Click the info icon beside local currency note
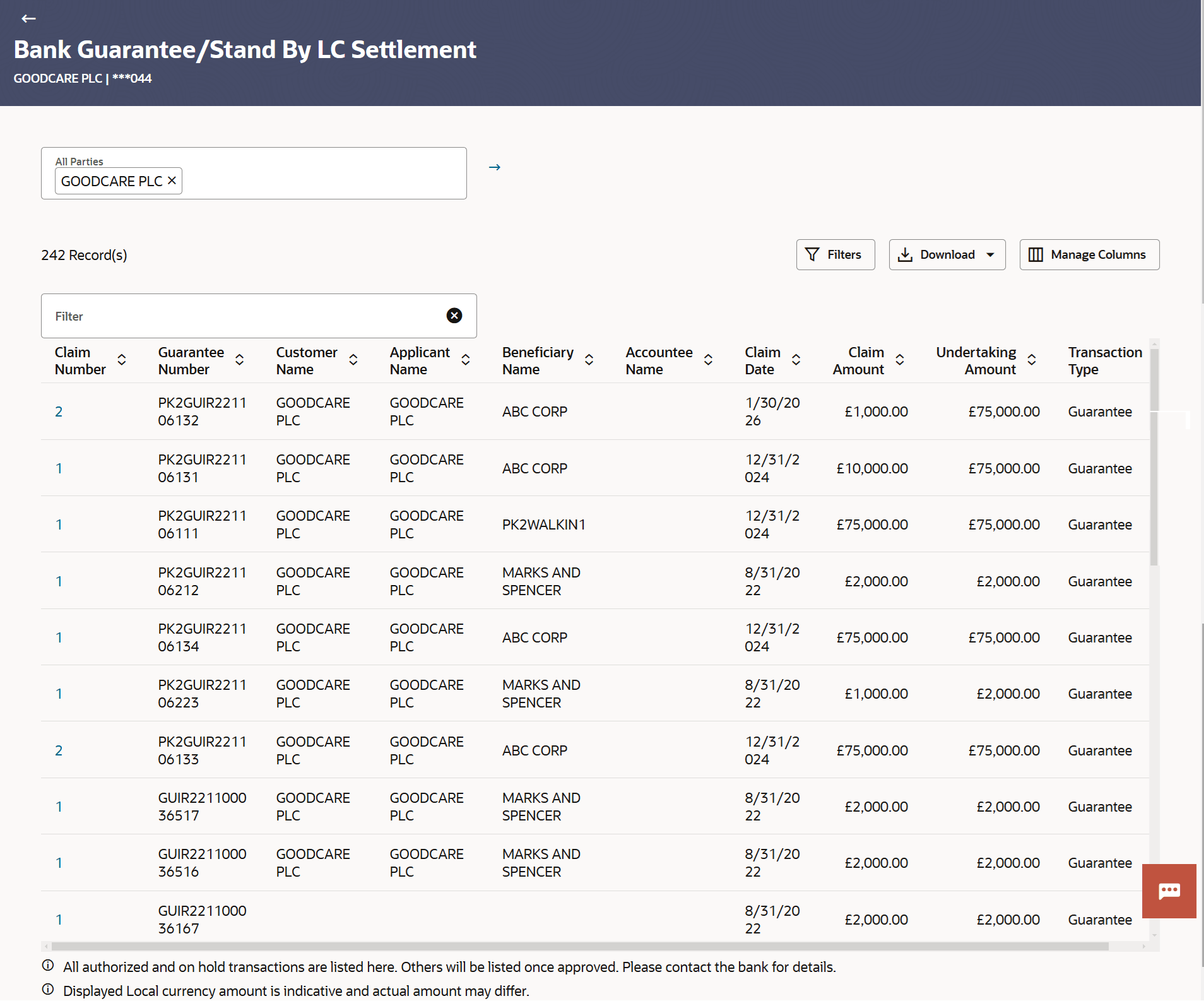 [48, 990]
